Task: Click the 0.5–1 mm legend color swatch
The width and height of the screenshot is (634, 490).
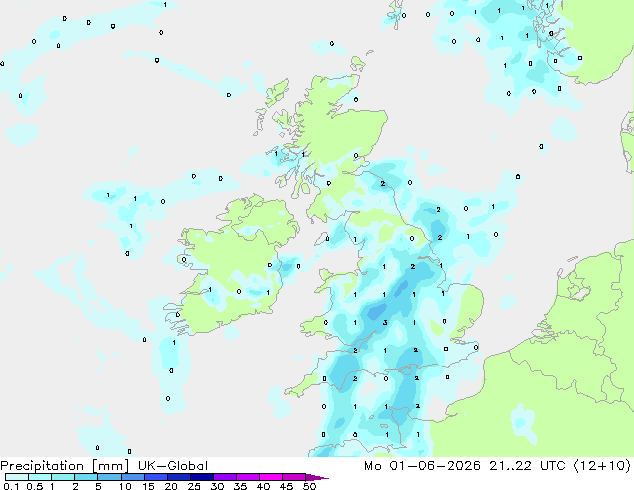Action: pos(40,477)
